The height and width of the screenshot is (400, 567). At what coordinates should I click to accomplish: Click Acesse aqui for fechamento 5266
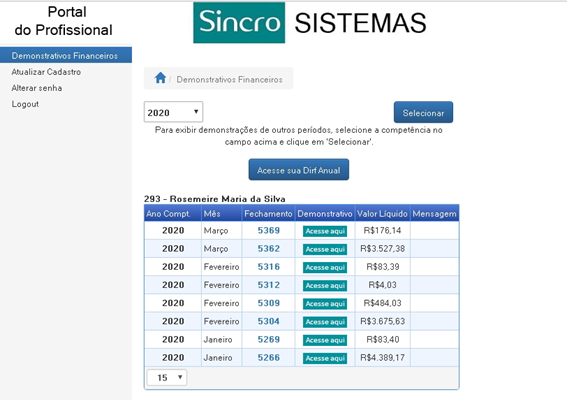tap(325, 358)
